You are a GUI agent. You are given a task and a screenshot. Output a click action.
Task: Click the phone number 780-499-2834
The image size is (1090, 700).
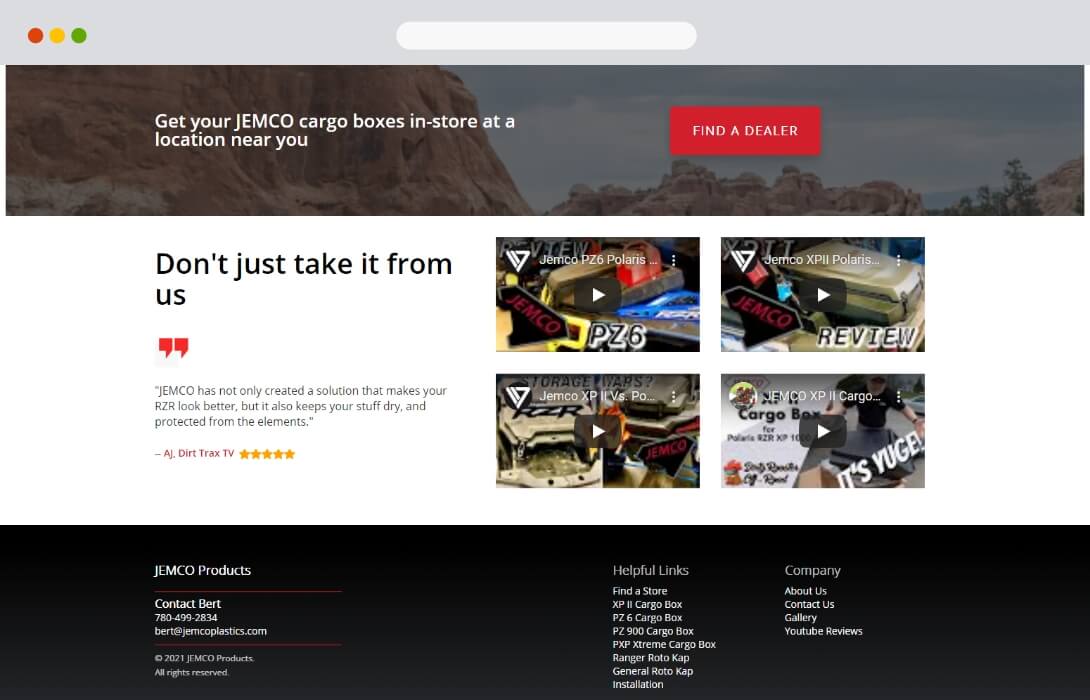coord(186,617)
